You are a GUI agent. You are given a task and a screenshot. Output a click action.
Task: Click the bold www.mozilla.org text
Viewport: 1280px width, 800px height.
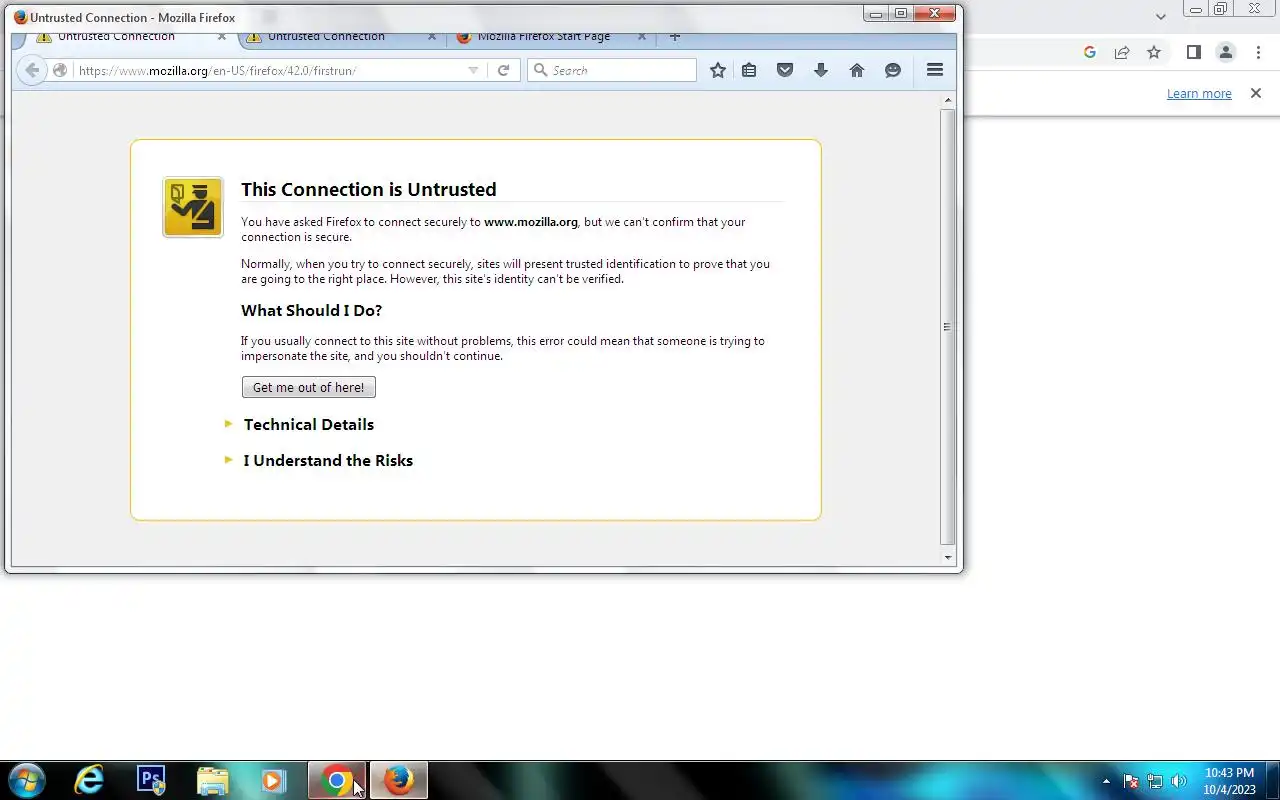click(x=531, y=222)
